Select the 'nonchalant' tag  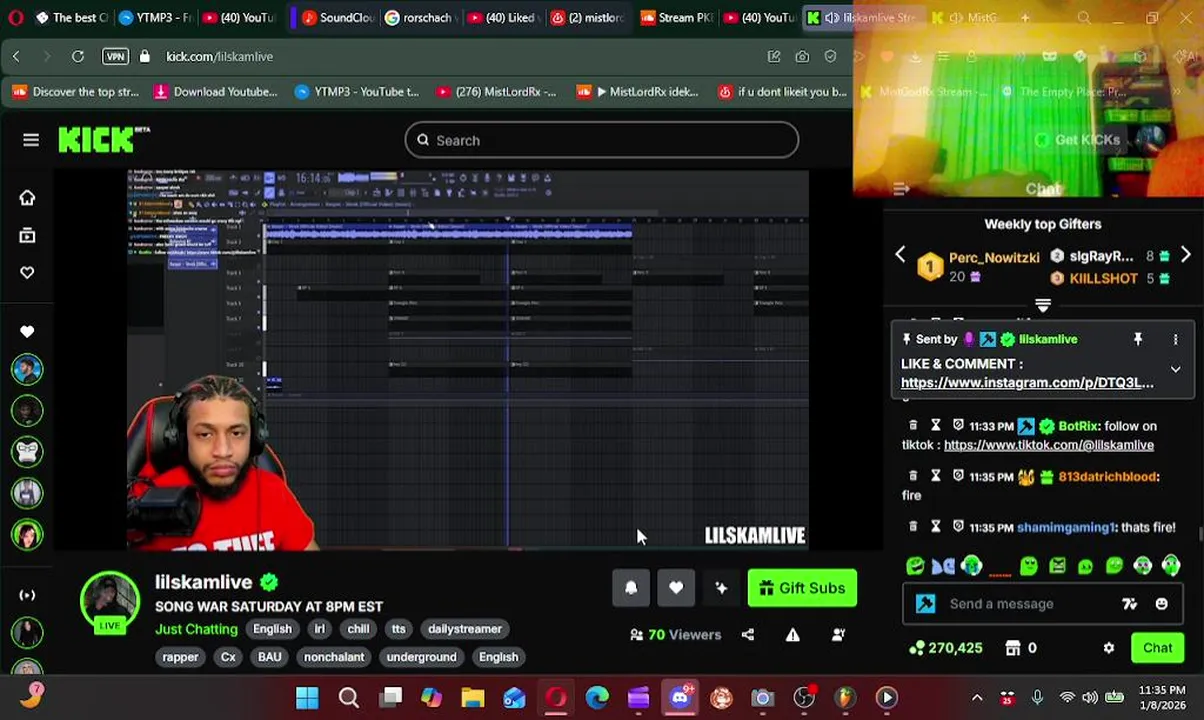coord(334,657)
